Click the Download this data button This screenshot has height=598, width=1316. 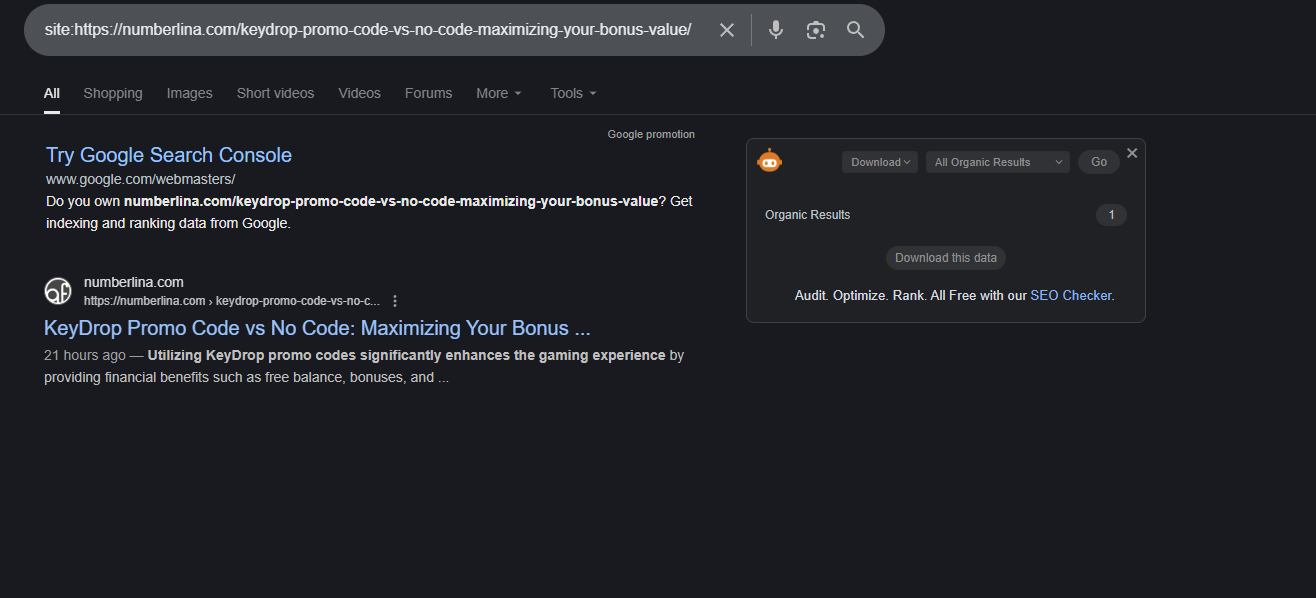[946, 258]
